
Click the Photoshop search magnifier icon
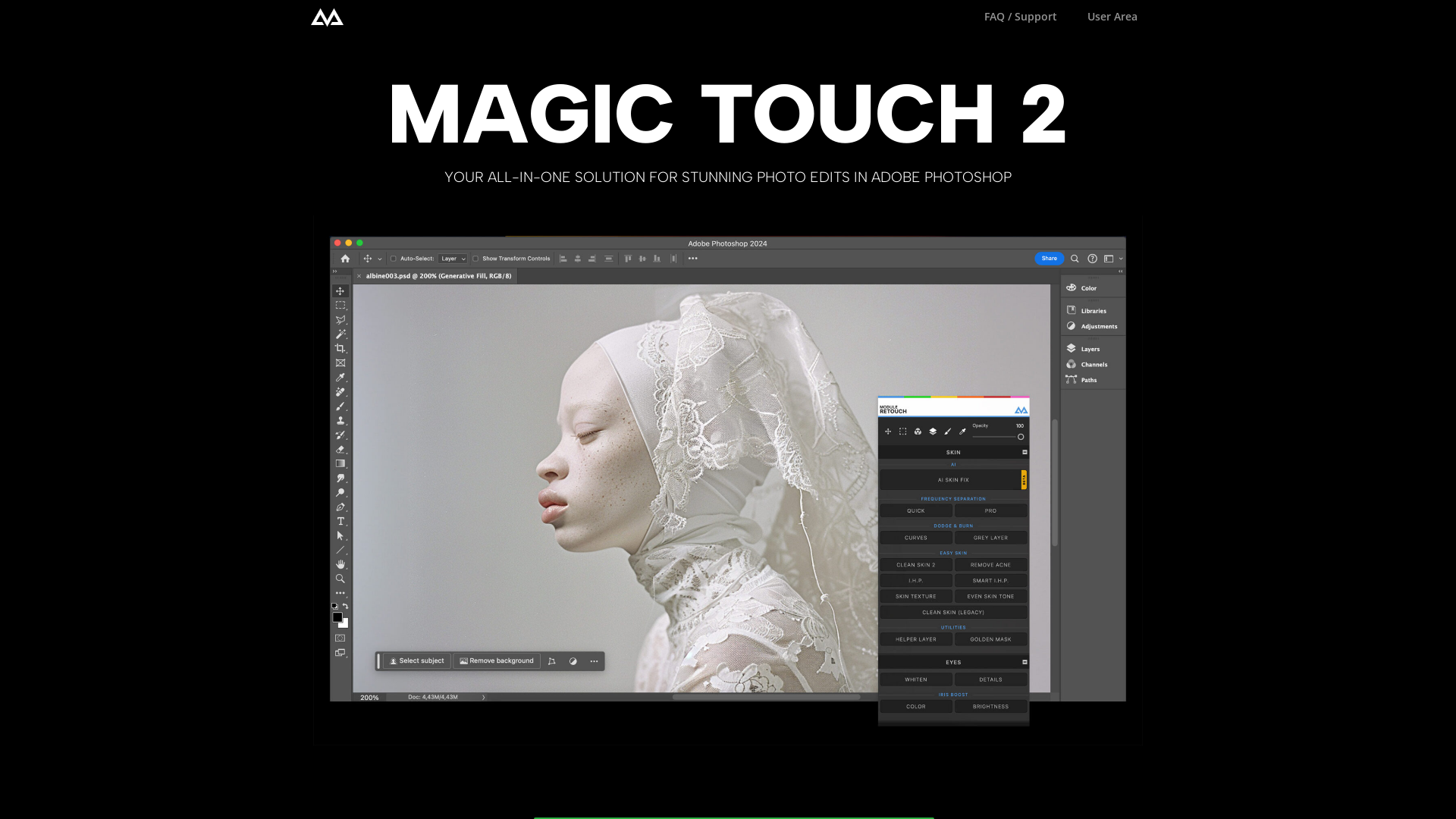(x=1075, y=259)
